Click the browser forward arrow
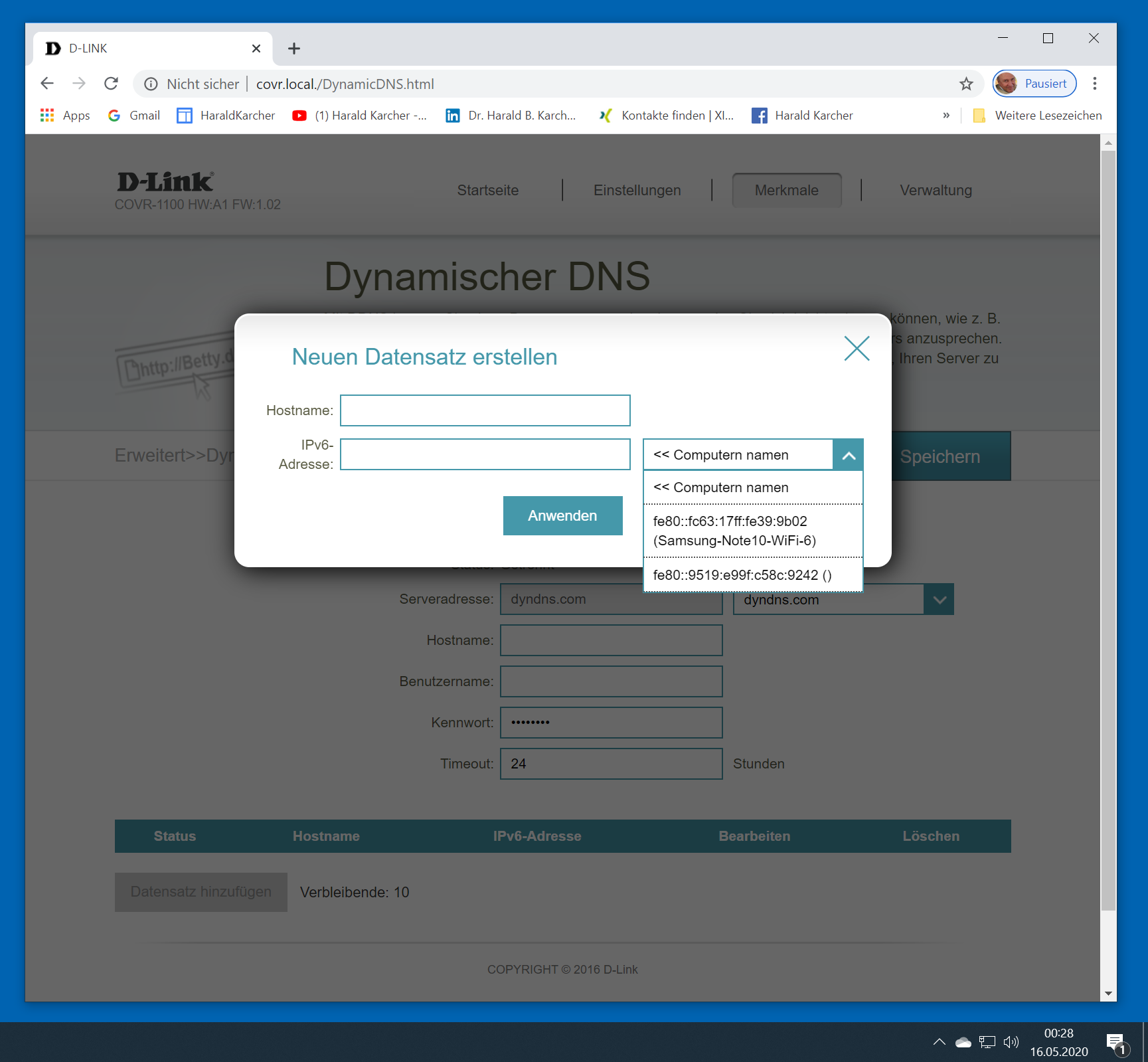The image size is (1148, 1062). (x=79, y=84)
